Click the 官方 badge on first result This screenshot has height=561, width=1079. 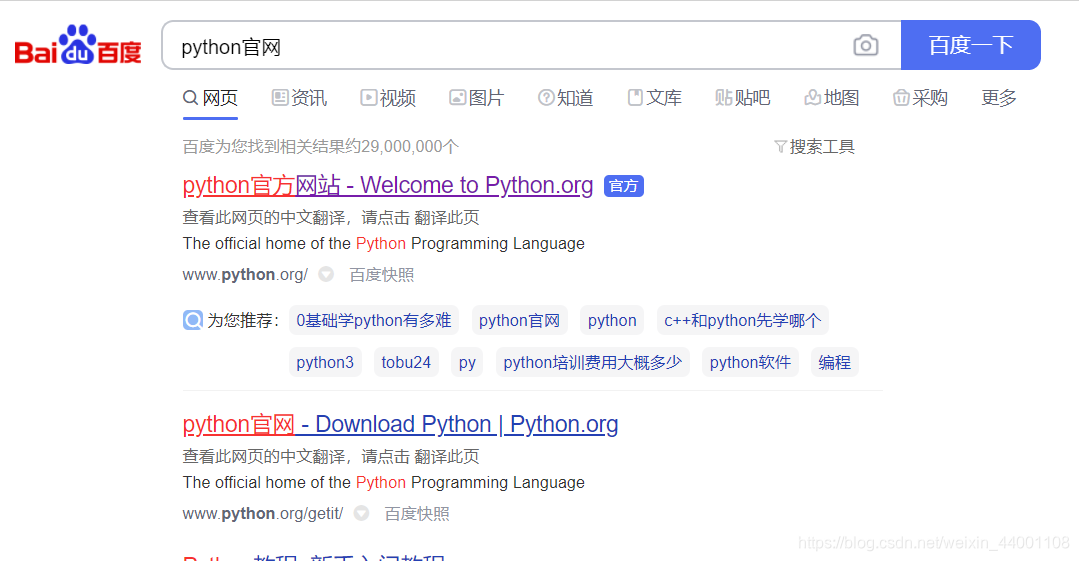coord(623,186)
